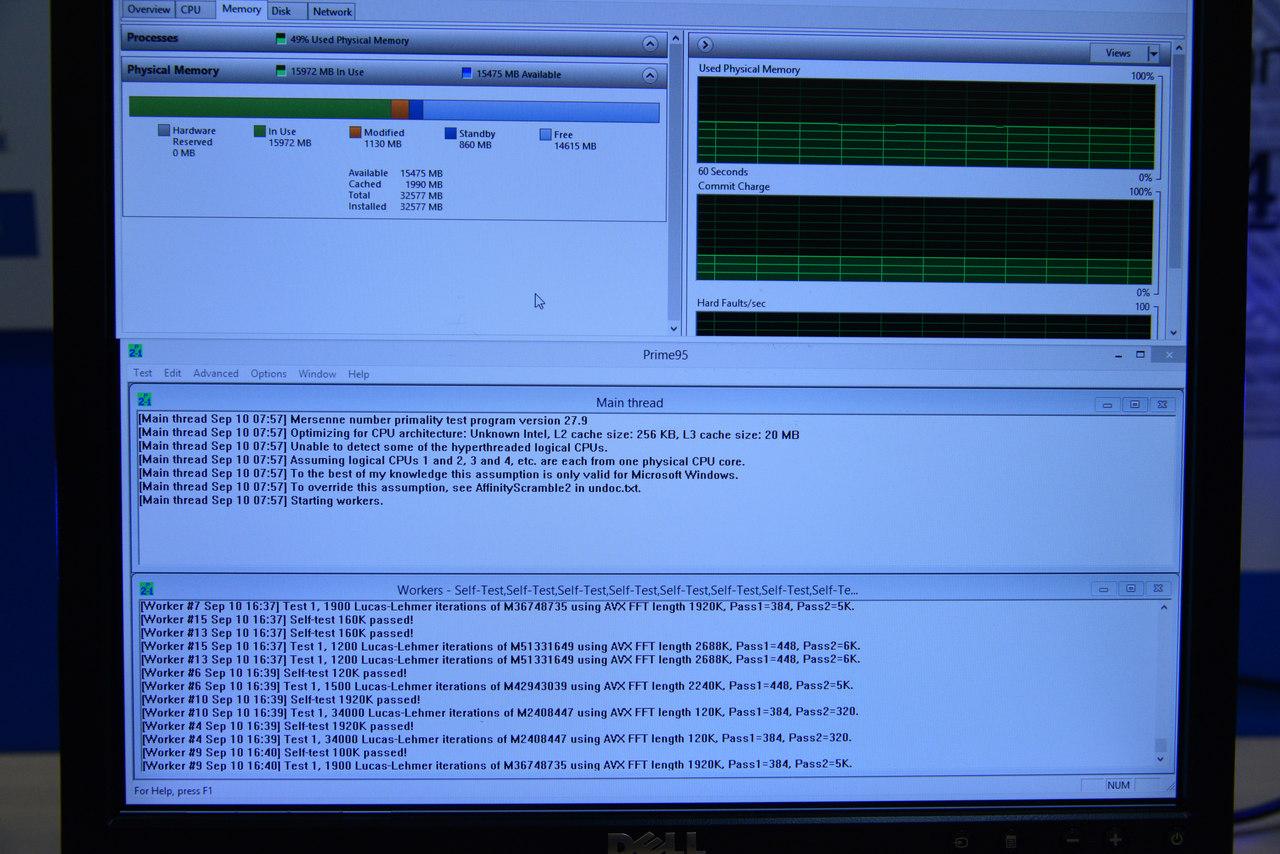Collapse the Physical Memory section chevron
This screenshot has width=1280, height=854.
tap(650, 75)
